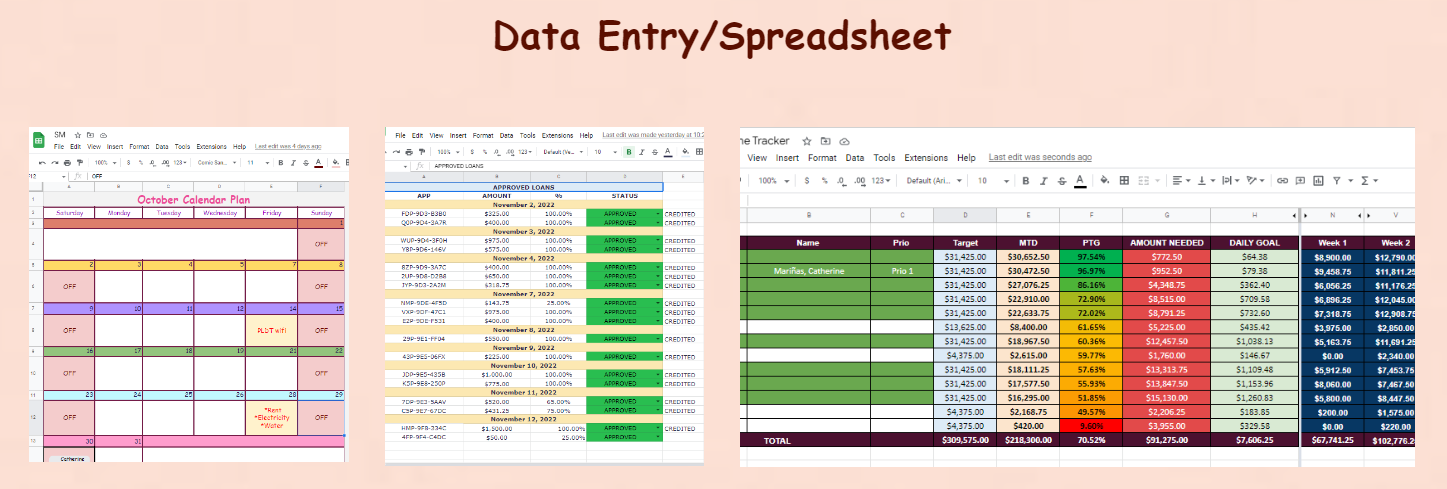Click the currency format icon in the Tracker sheet
Image resolution: width=1447 pixels, height=489 pixels.
click(807, 180)
